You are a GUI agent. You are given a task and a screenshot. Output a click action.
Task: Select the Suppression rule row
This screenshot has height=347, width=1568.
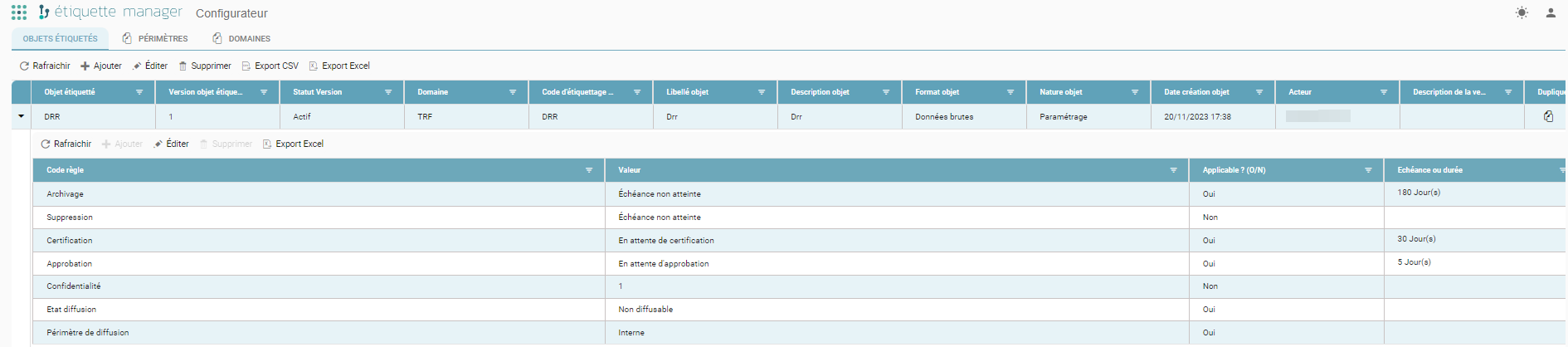tap(800, 217)
